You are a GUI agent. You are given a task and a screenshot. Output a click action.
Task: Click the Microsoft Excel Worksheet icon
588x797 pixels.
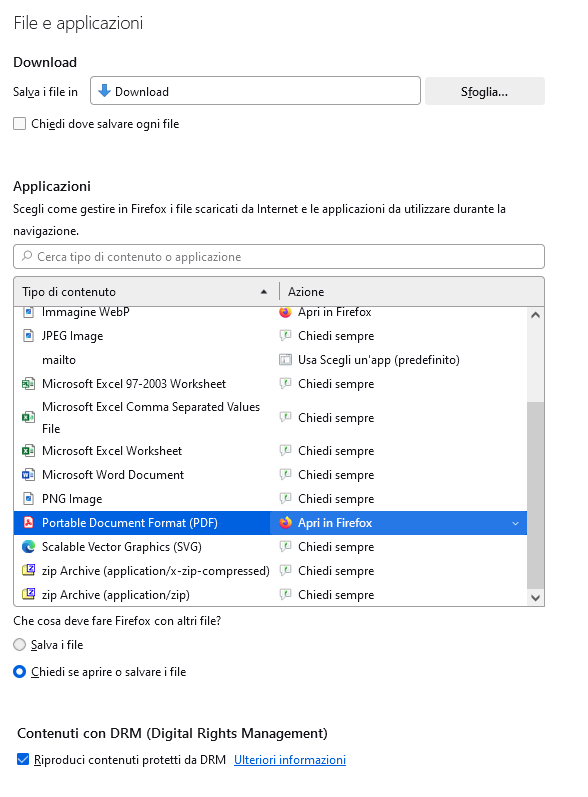[28, 451]
